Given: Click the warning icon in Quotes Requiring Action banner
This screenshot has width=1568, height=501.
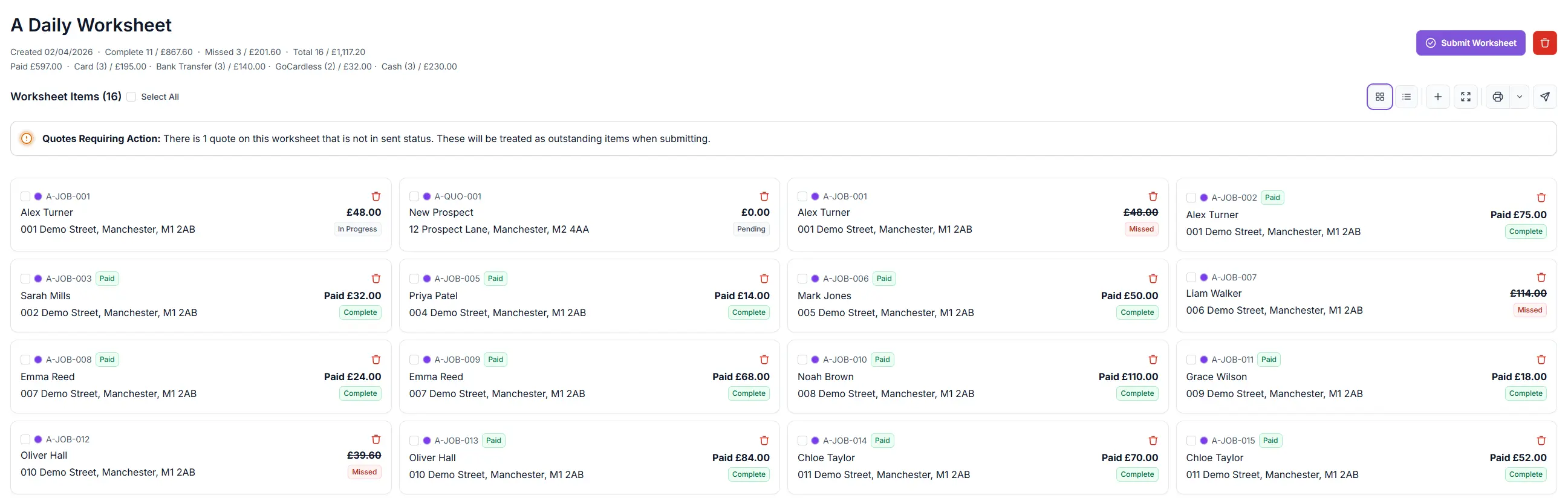Looking at the screenshot, I should 25,138.
